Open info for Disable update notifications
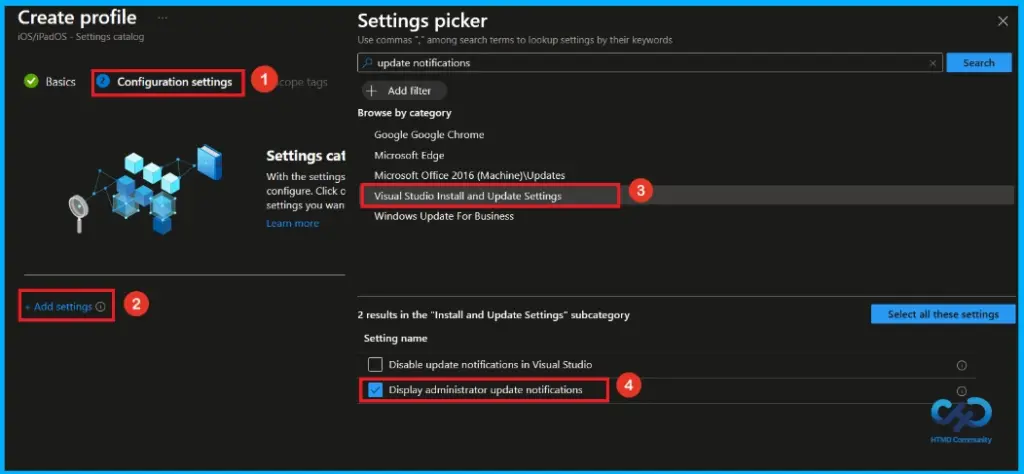Screen dimensions: 1024x474 click(x=961, y=366)
